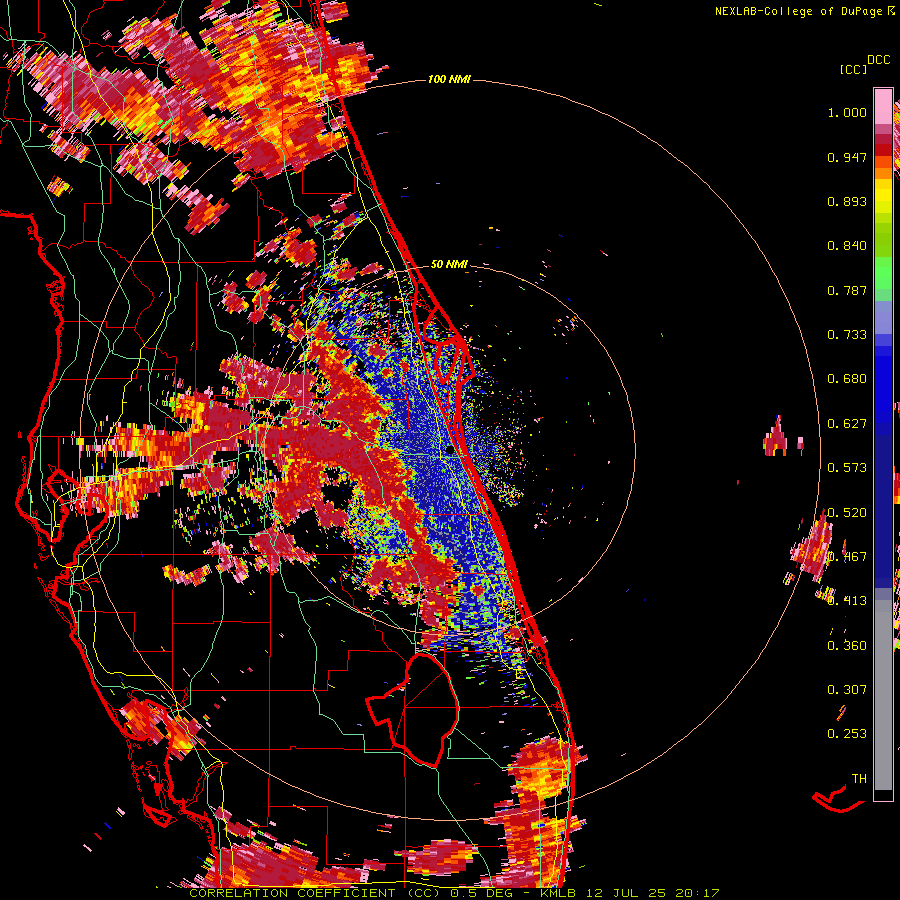Click the 0.253 color scale value

tap(847, 734)
